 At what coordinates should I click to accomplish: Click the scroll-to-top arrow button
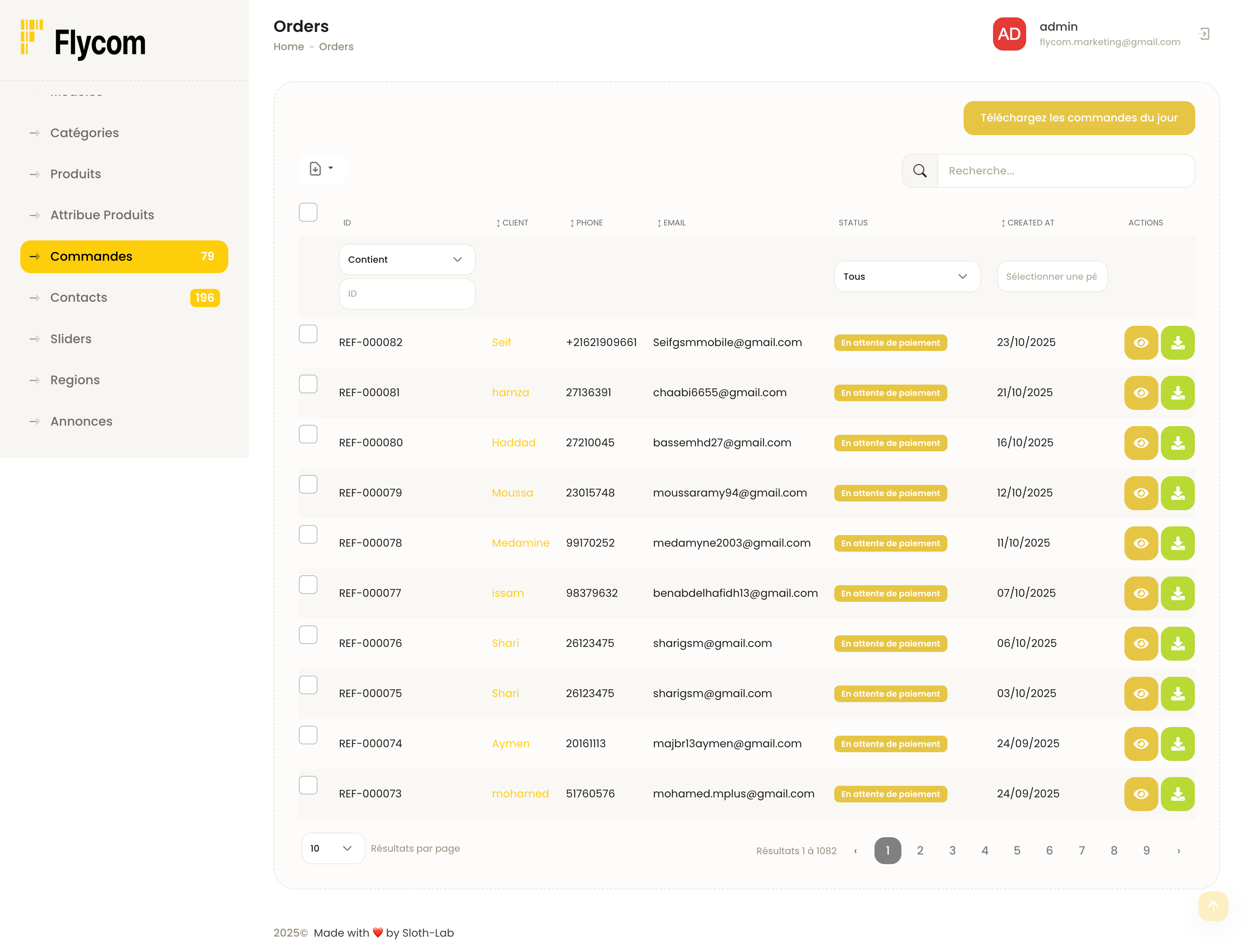point(1213,906)
